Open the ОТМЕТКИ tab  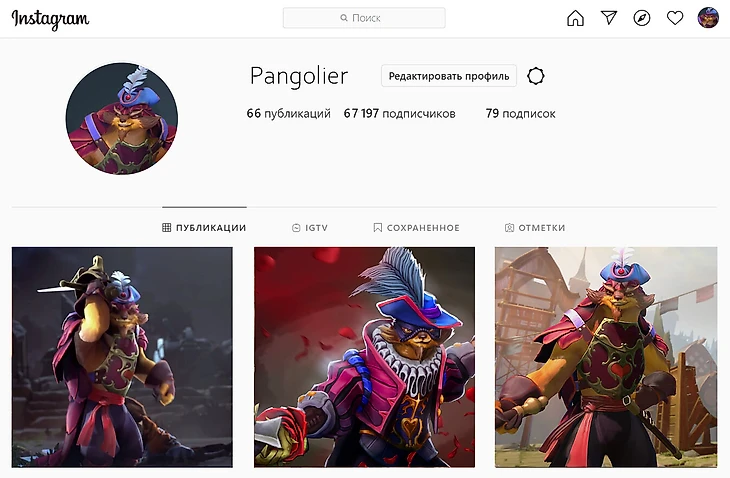point(535,228)
